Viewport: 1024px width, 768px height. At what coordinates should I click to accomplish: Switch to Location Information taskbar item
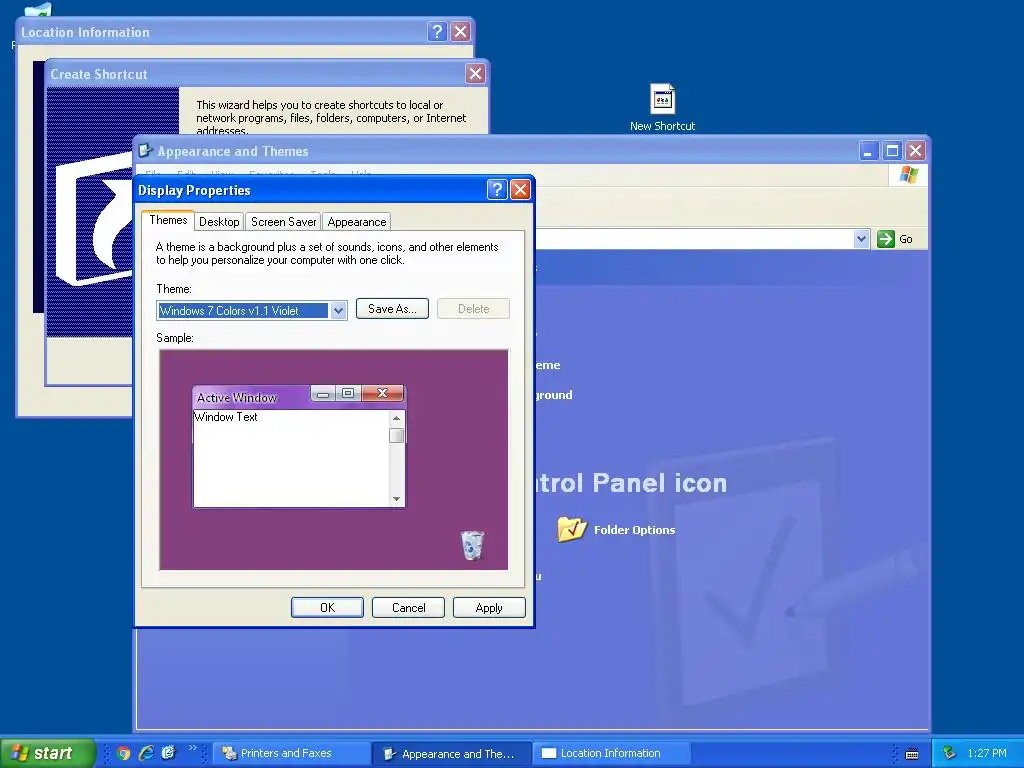point(611,754)
